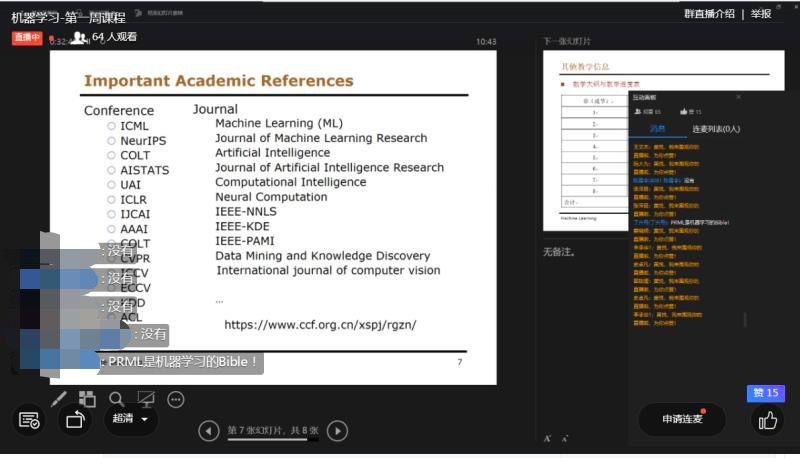Click the thumbs-up like button
The width and height of the screenshot is (800, 458).
[767, 420]
